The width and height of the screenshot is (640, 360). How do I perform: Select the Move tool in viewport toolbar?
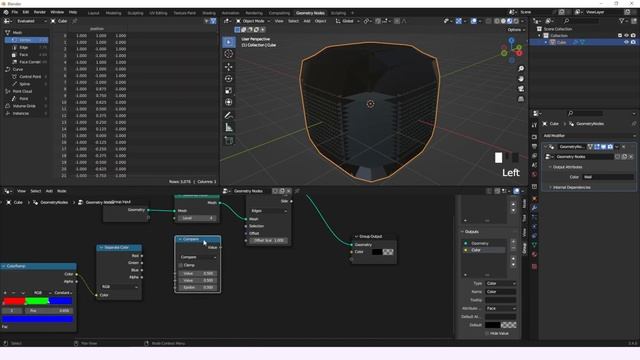229,67
